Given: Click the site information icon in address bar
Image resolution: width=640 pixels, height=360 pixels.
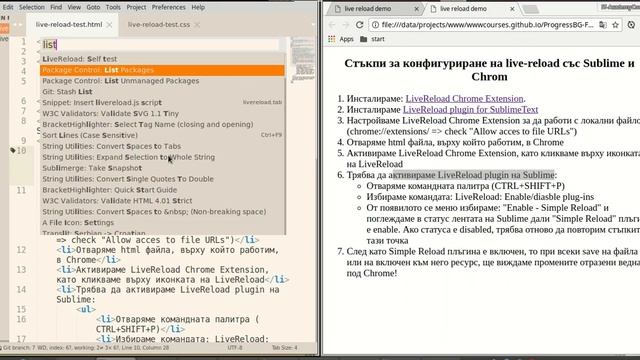Looking at the screenshot, I should (375, 25).
